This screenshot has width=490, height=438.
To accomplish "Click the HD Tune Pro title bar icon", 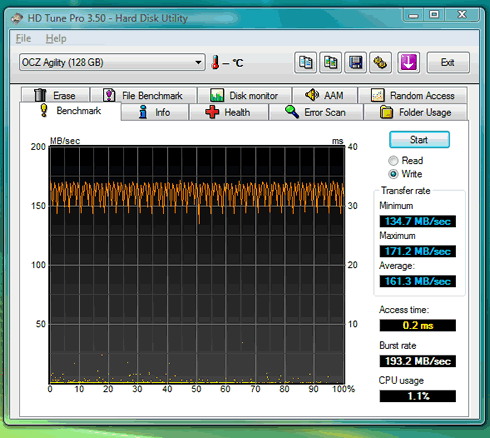I will [x=17, y=18].
